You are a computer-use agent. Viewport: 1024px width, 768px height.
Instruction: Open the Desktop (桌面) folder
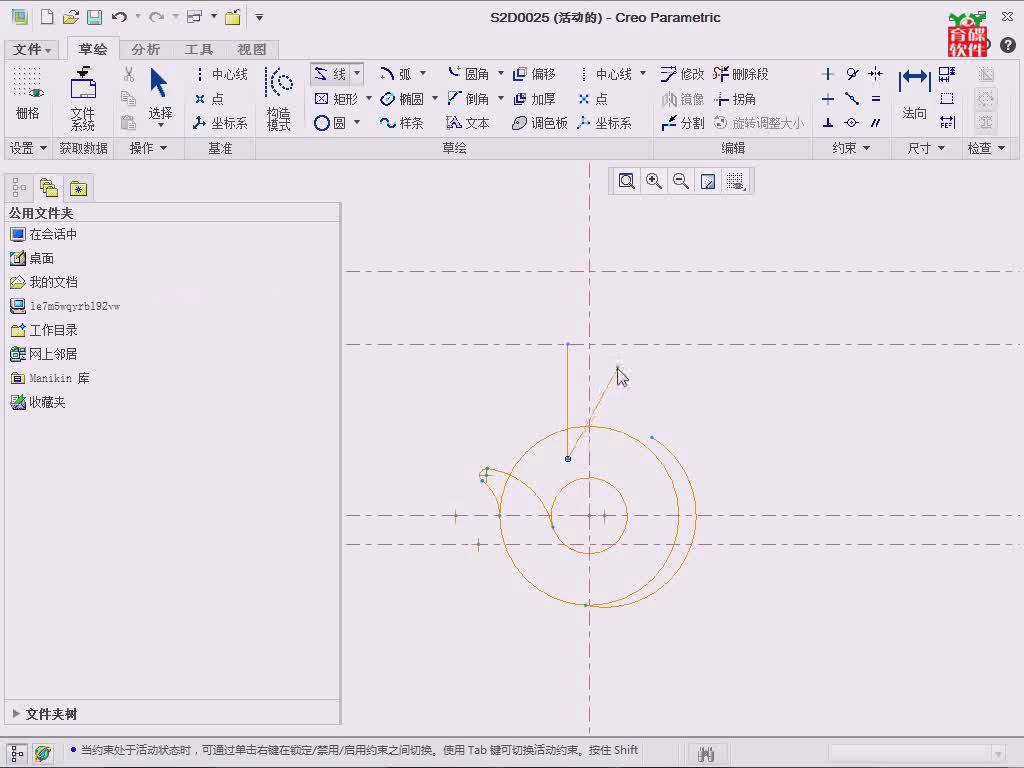pyautogui.click(x=33, y=259)
